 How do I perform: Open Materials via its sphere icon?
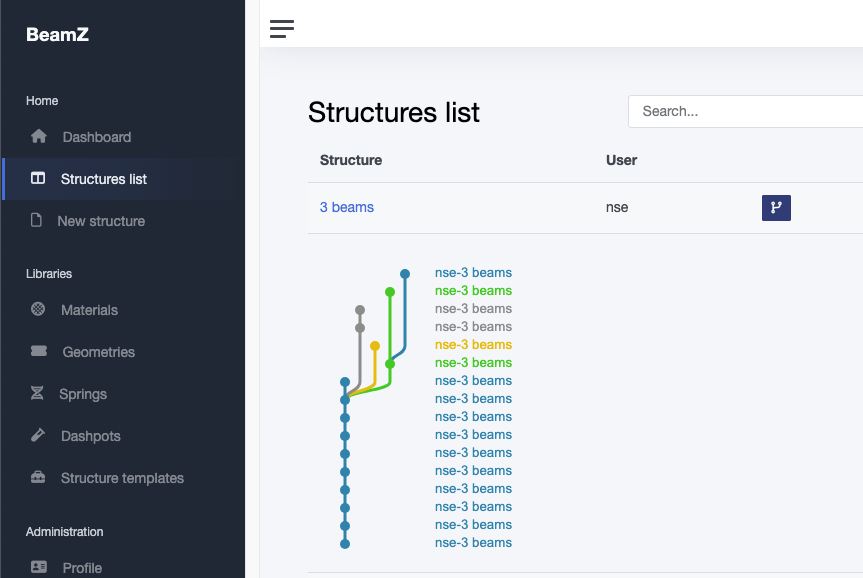tap(37, 310)
